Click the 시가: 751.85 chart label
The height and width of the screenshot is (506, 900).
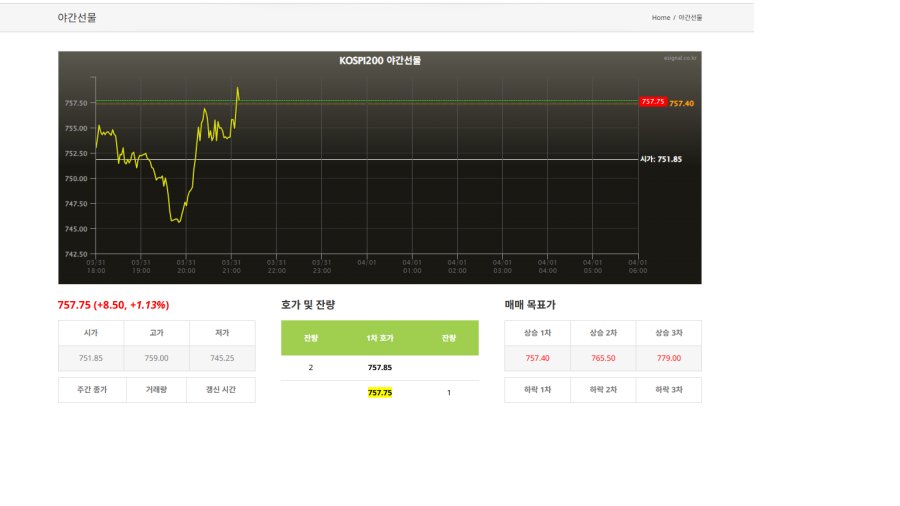coord(661,159)
